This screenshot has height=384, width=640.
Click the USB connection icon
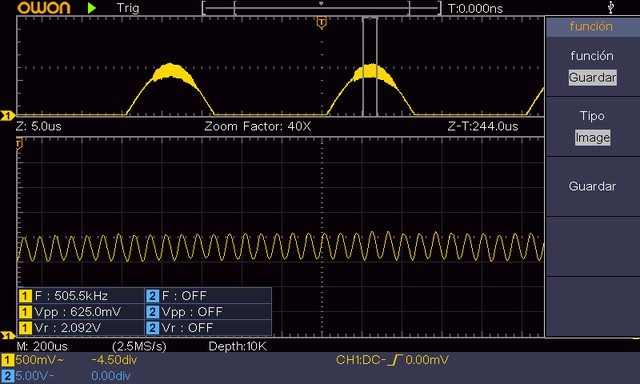coord(611,7)
